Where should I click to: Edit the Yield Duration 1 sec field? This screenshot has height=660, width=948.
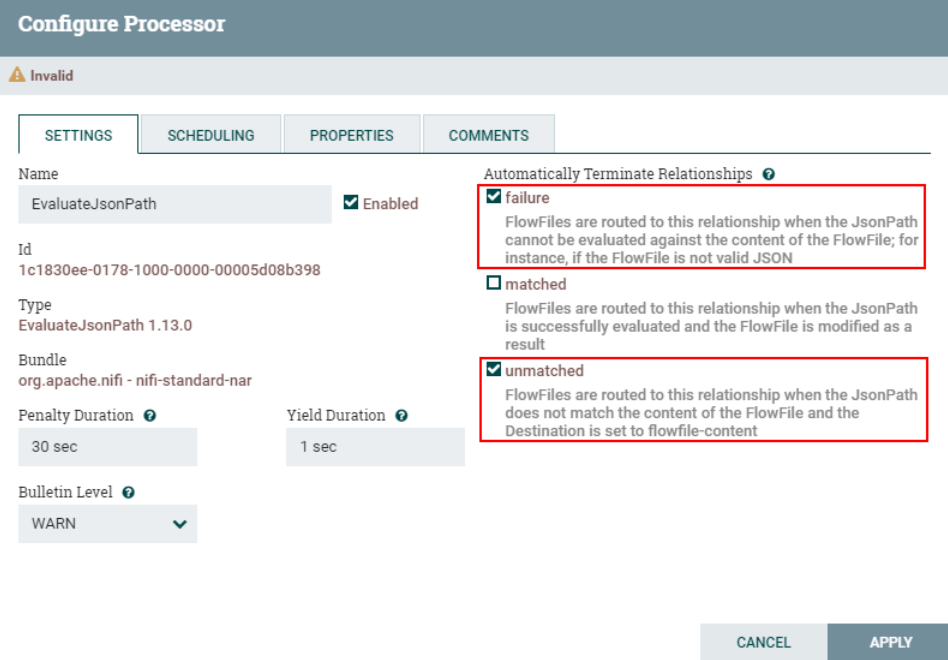[x=375, y=447]
